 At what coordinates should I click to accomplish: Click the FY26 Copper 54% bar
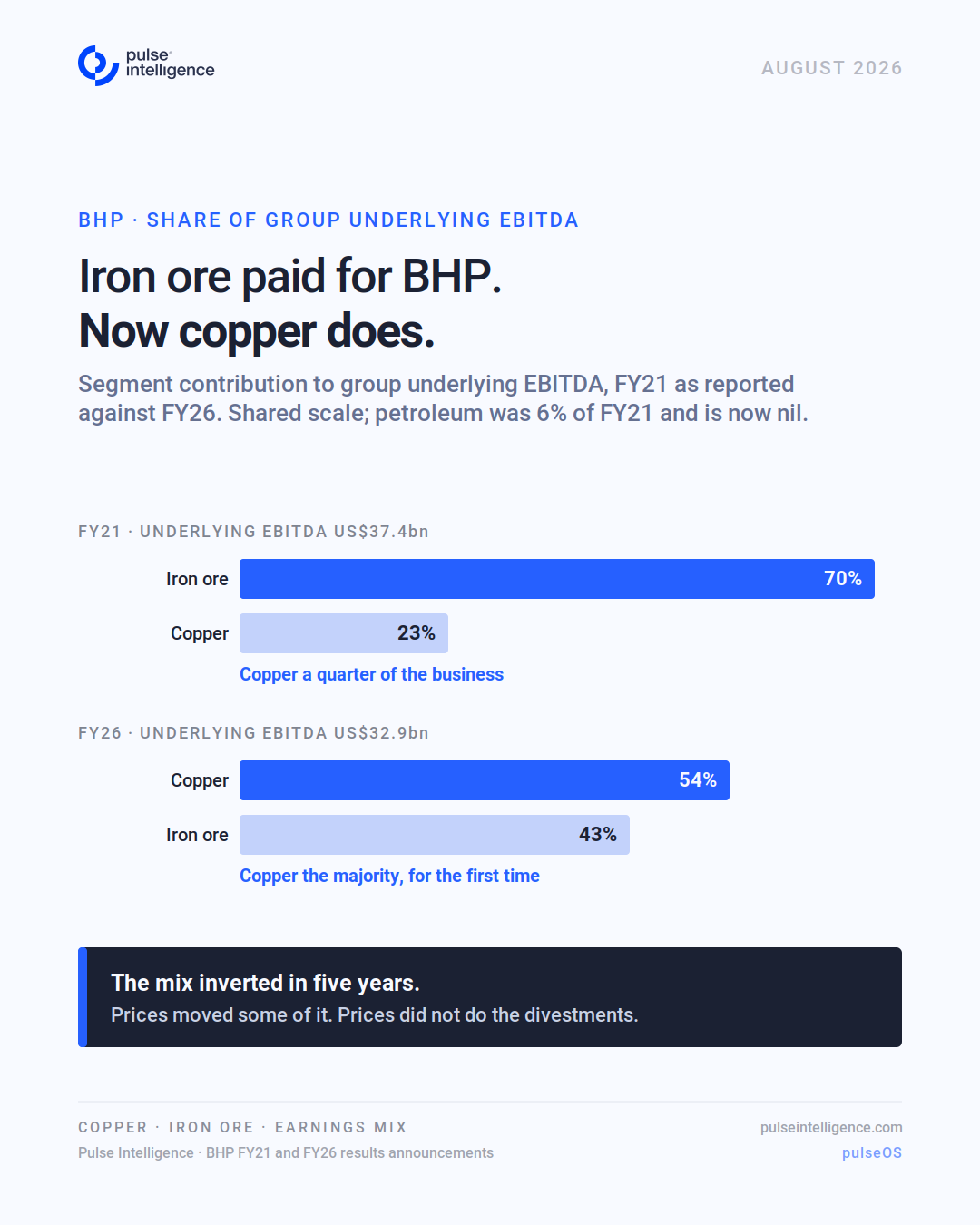(x=485, y=780)
